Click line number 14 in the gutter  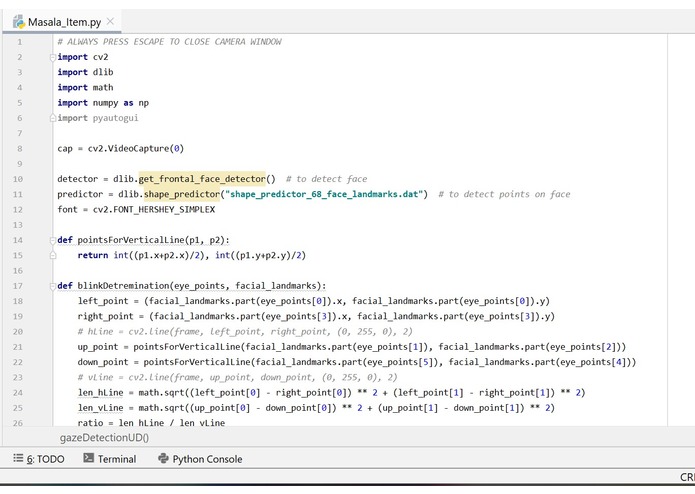point(18,240)
